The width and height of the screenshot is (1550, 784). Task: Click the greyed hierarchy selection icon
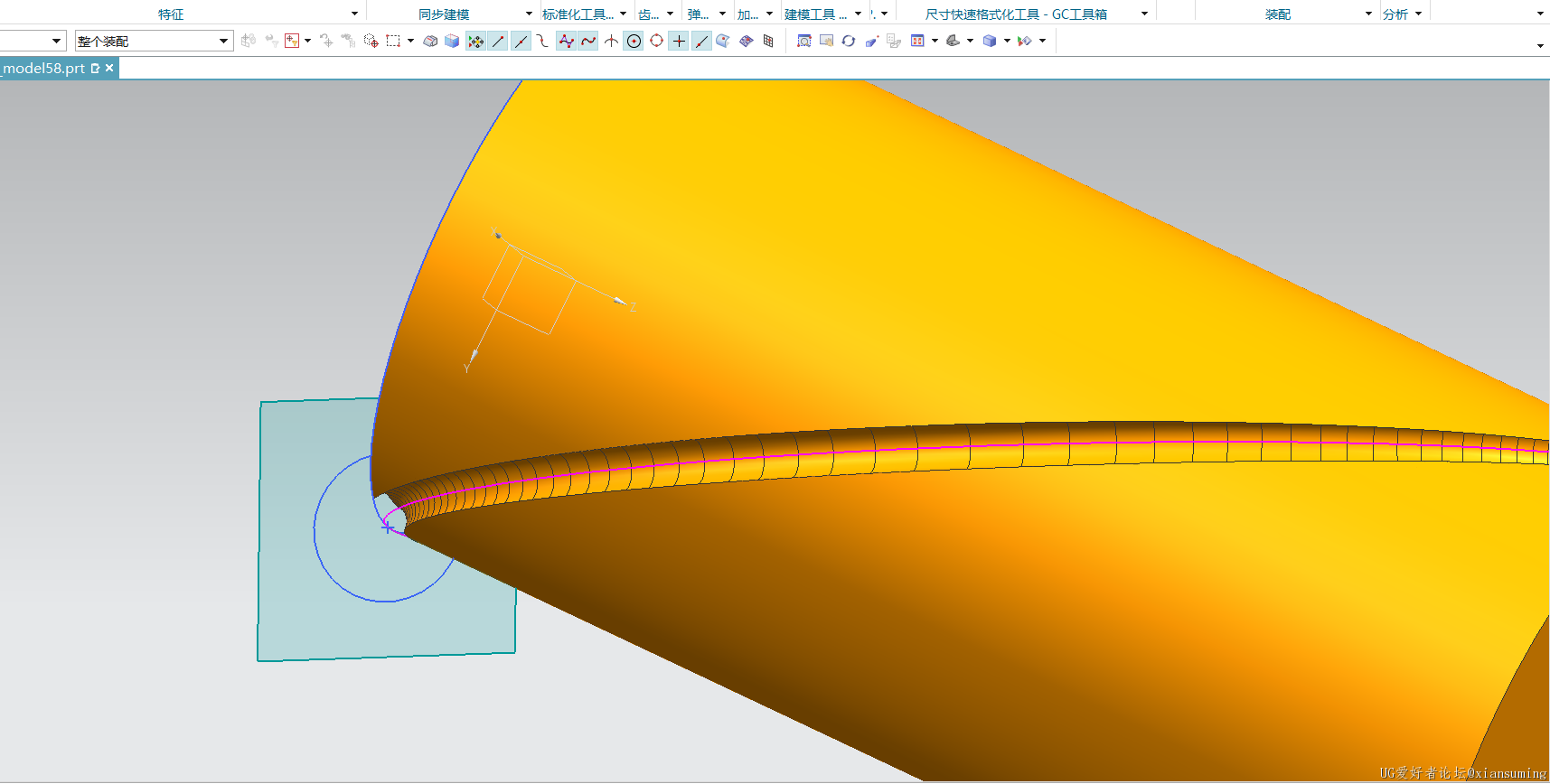pyautogui.click(x=348, y=41)
